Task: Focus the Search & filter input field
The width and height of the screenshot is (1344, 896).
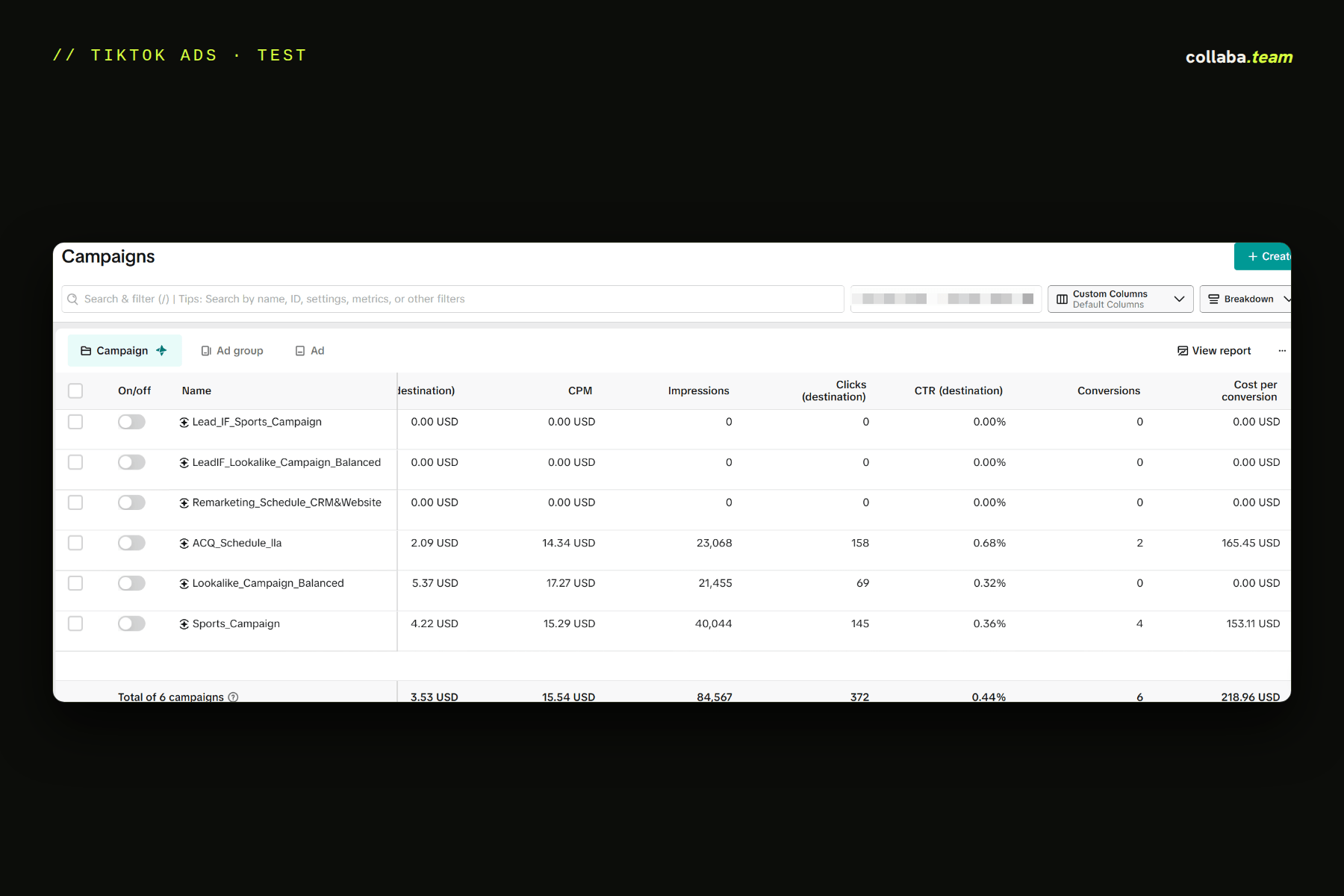Action: pos(452,299)
